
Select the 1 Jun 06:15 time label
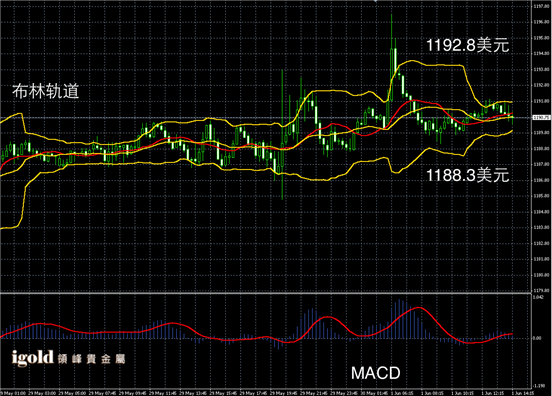click(x=403, y=393)
